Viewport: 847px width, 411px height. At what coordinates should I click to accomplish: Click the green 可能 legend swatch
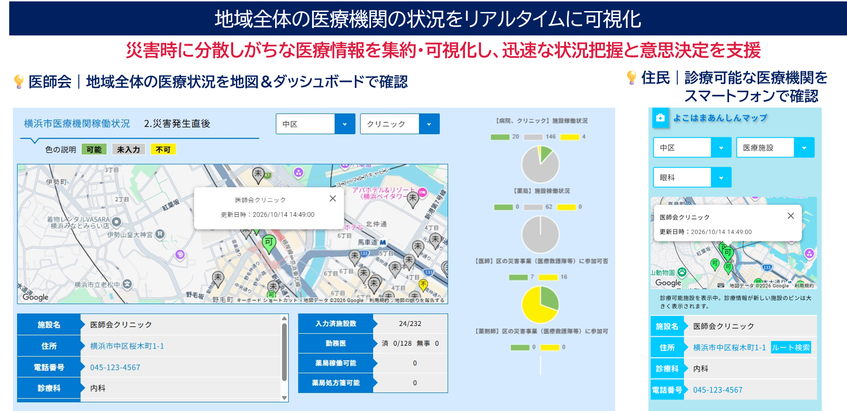pos(94,150)
